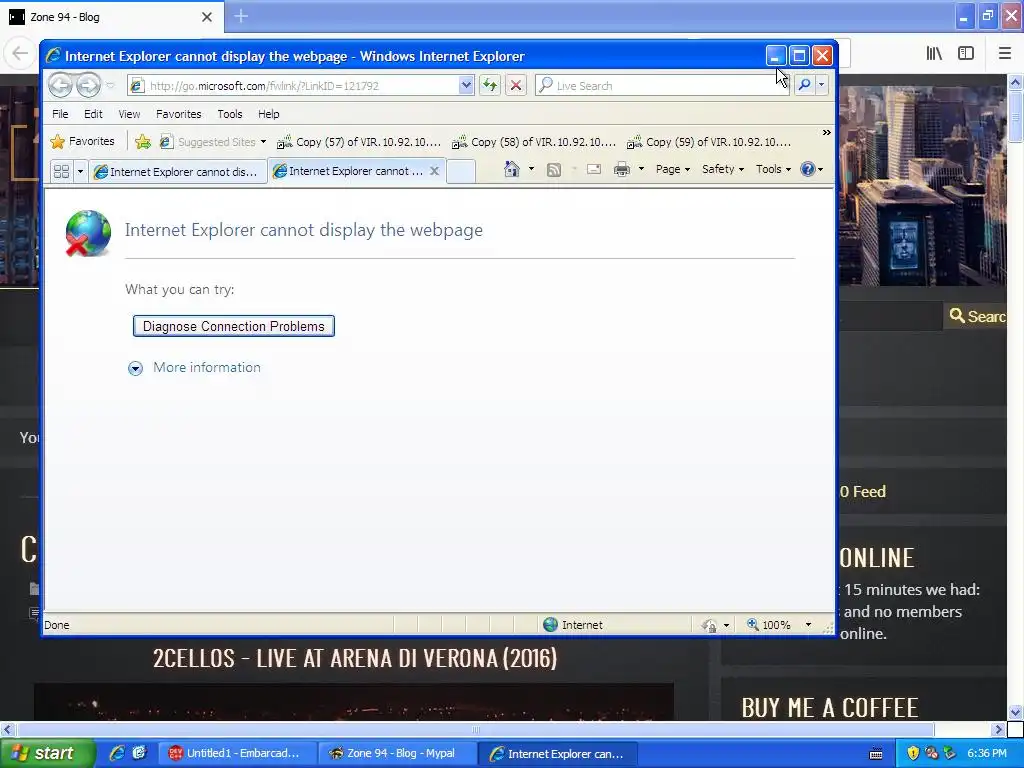Click the security shield tray icon
Image resolution: width=1024 pixels, height=768 pixels.
pos(913,754)
